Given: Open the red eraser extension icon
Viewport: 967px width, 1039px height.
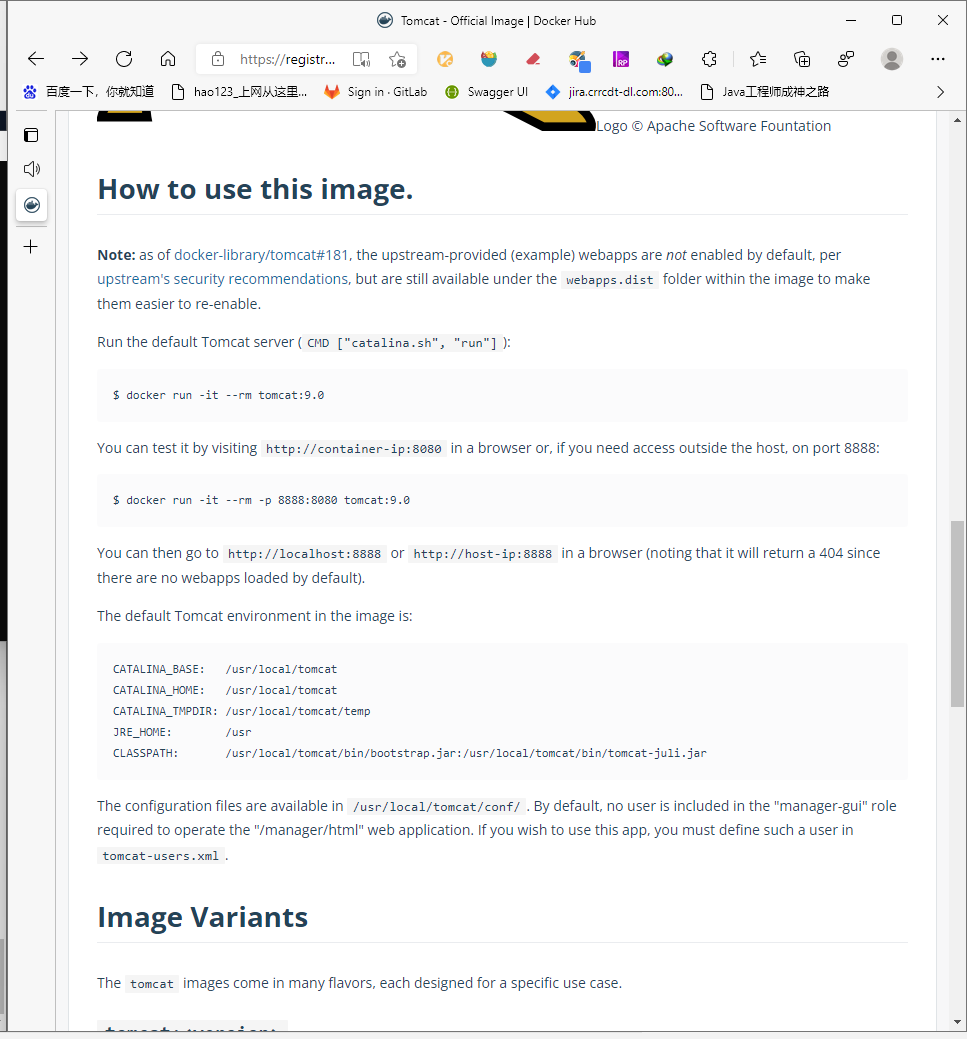Looking at the screenshot, I should point(533,60).
